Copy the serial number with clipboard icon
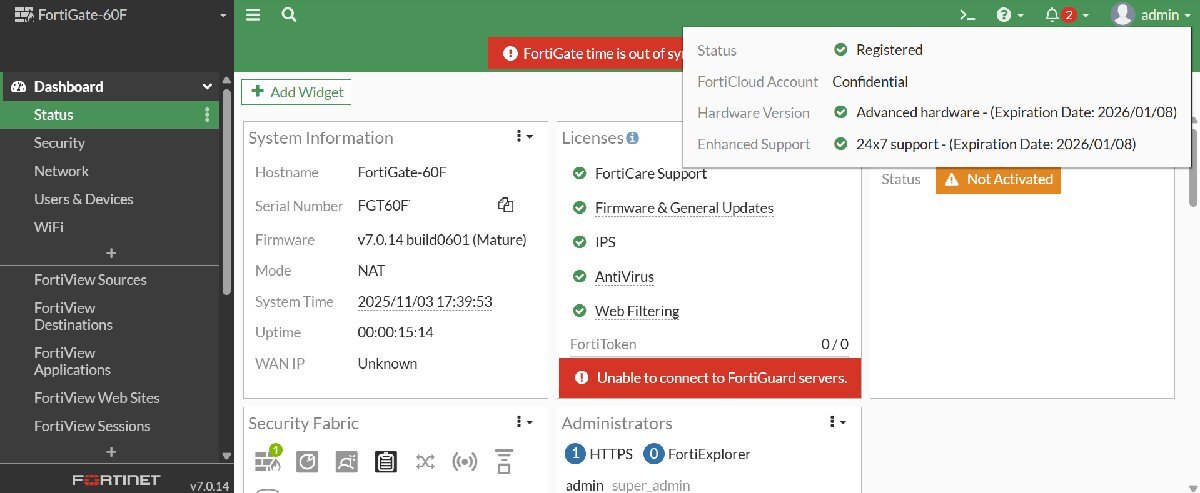 [x=505, y=205]
